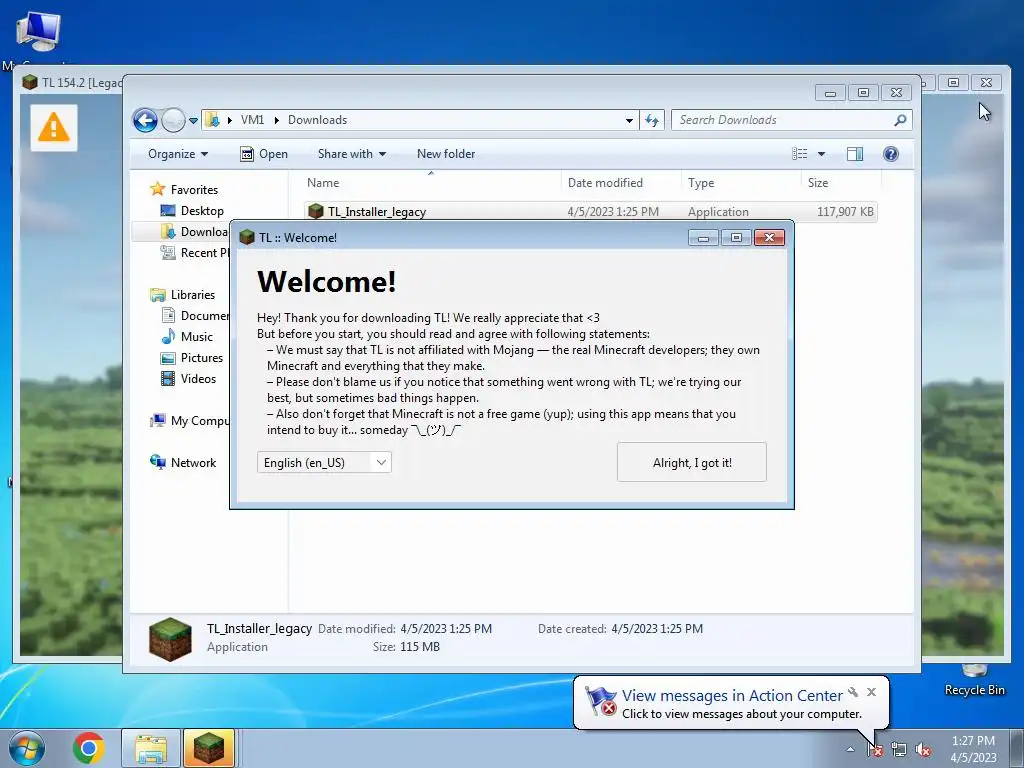
Task: Click the search magnifier icon
Action: [x=901, y=120]
